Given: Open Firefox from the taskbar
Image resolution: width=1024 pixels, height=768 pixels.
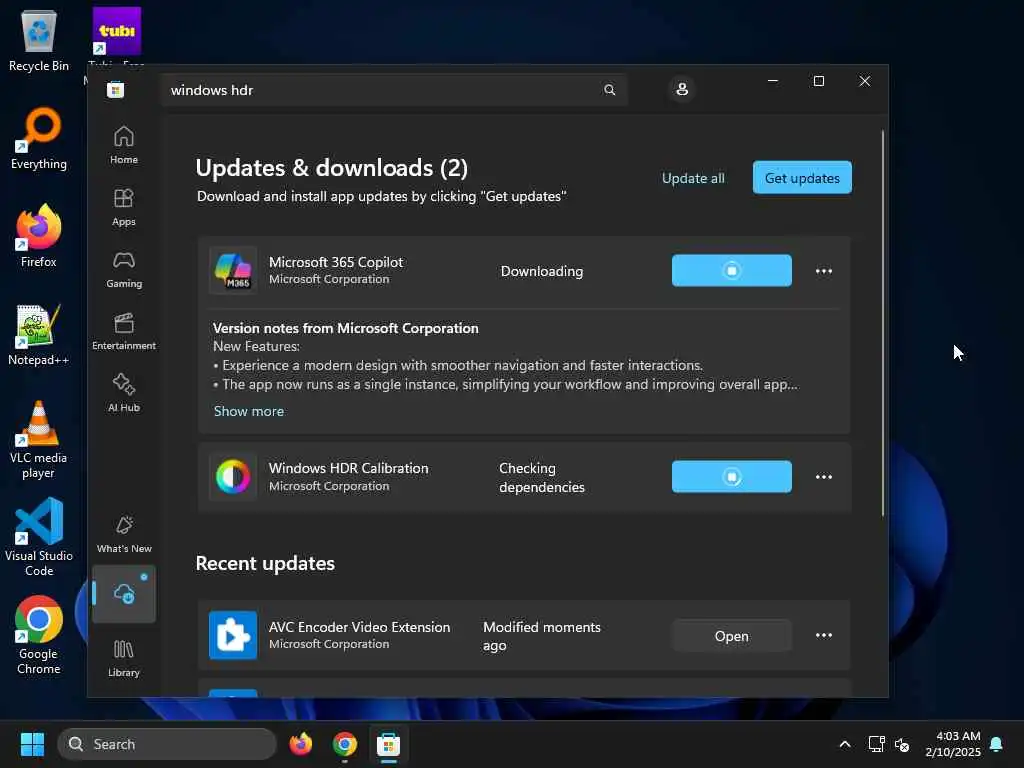Looking at the screenshot, I should click(x=300, y=744).
